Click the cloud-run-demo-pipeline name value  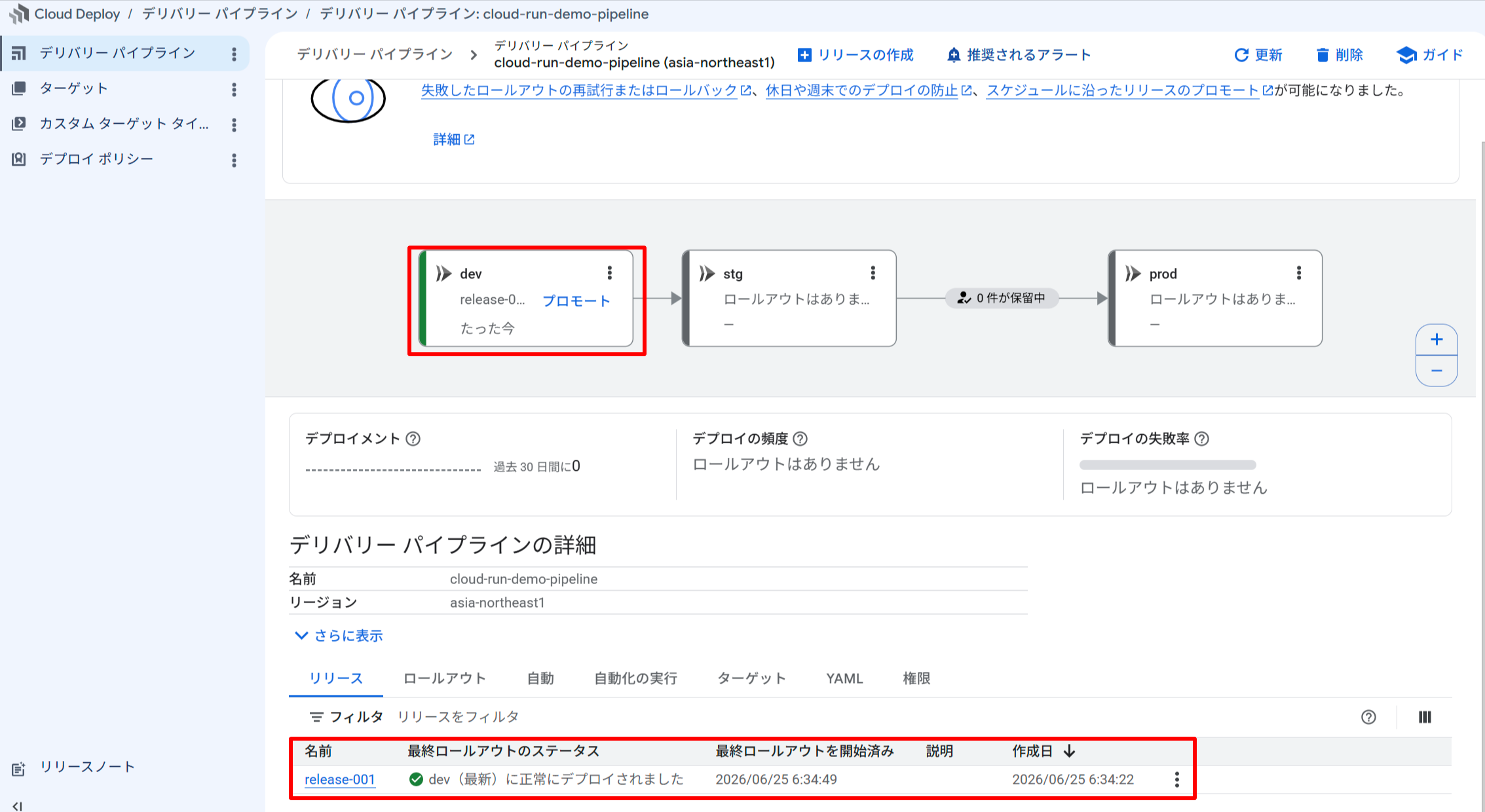point(523,579)
